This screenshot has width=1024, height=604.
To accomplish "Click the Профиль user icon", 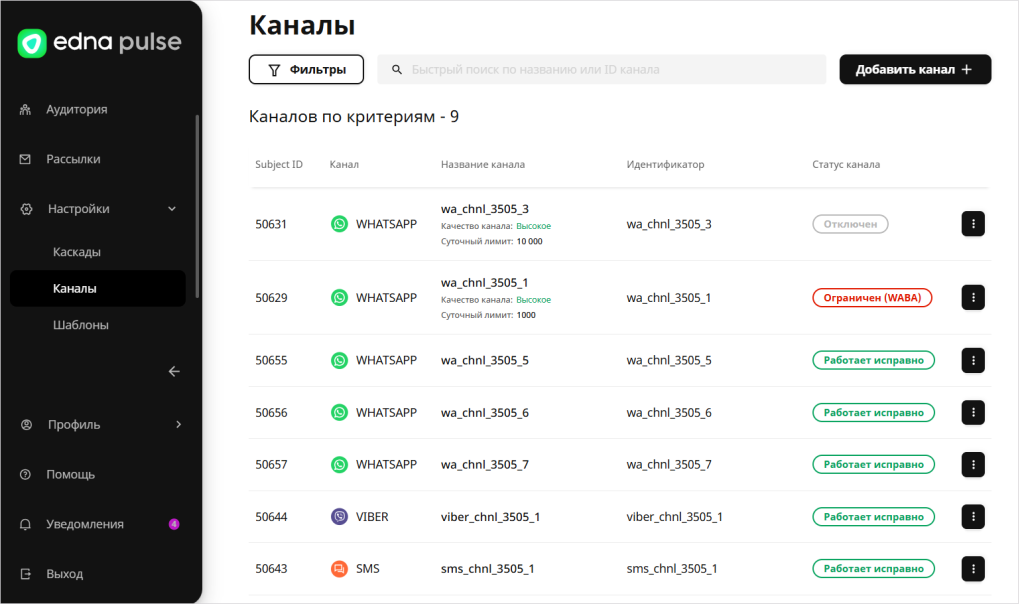I will click(x=26, y=425).
